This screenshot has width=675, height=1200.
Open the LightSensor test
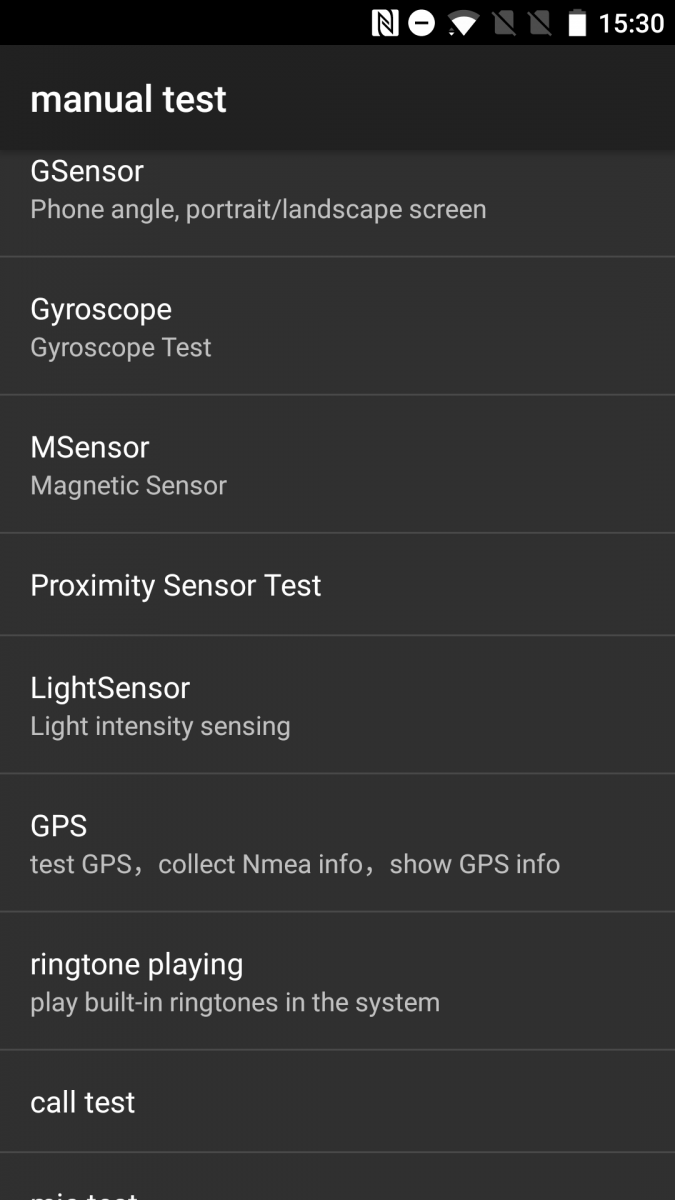coord(337,705)
